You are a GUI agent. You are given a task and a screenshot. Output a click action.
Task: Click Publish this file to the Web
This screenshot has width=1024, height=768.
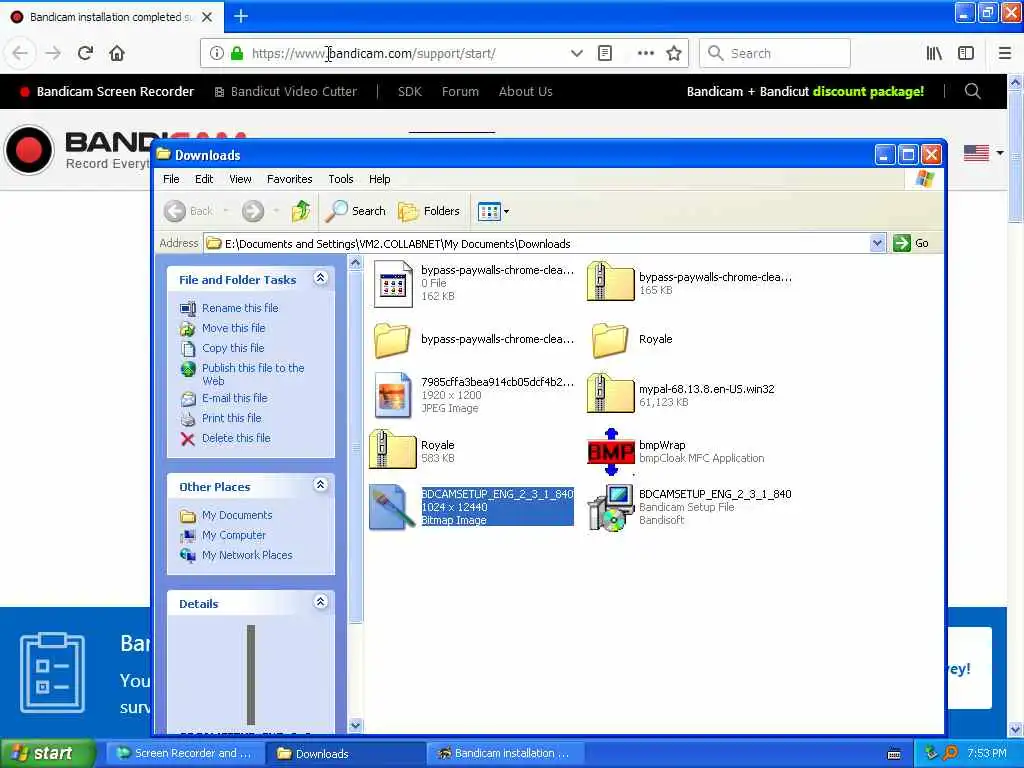pyautogui.click(x=253, y=374)
